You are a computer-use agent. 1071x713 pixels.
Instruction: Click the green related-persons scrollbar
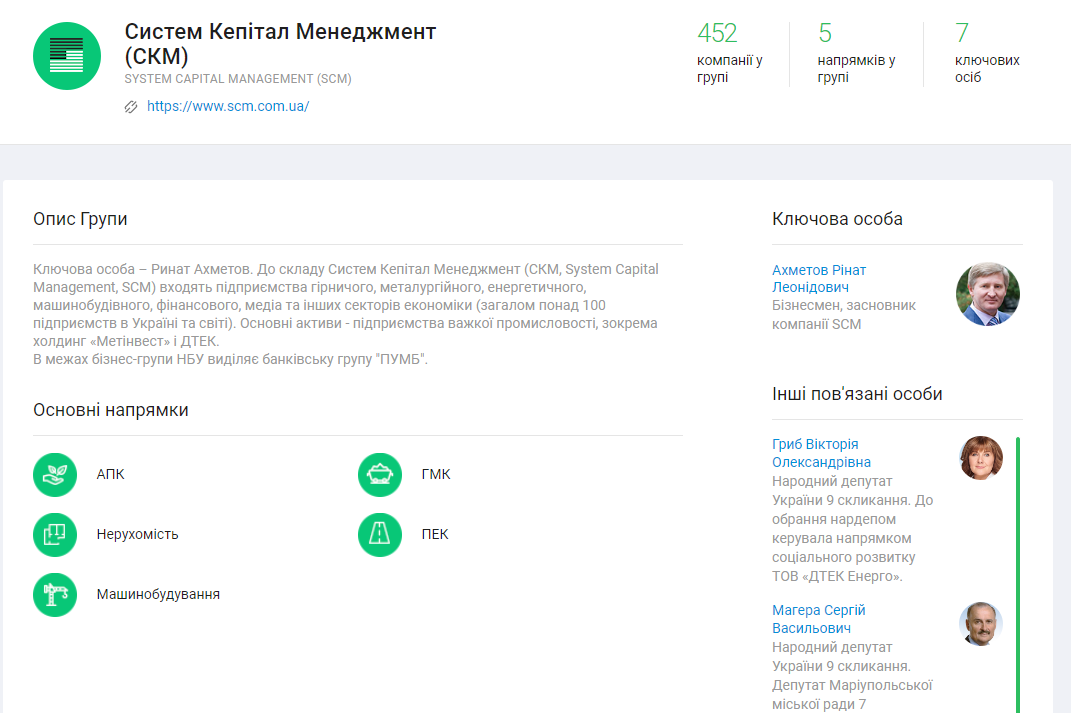[1018, 570]
